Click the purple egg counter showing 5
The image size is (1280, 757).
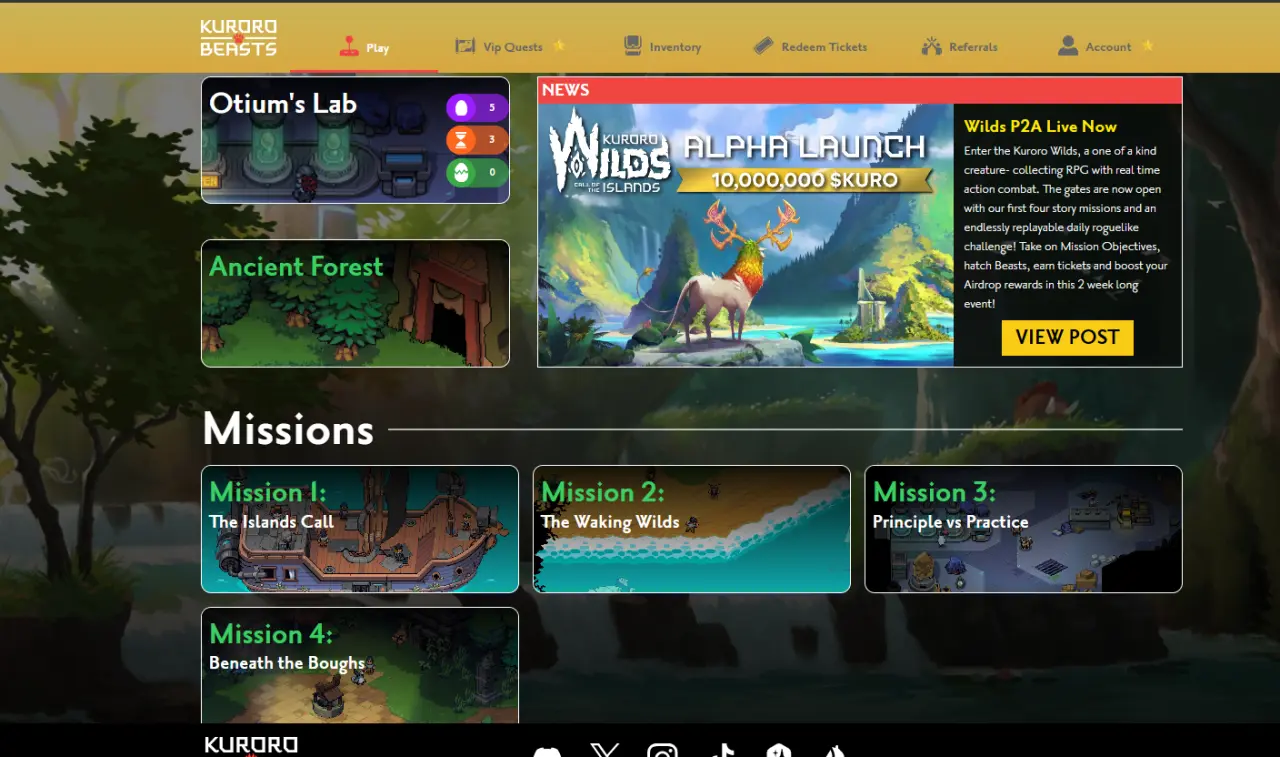[477, 107]
